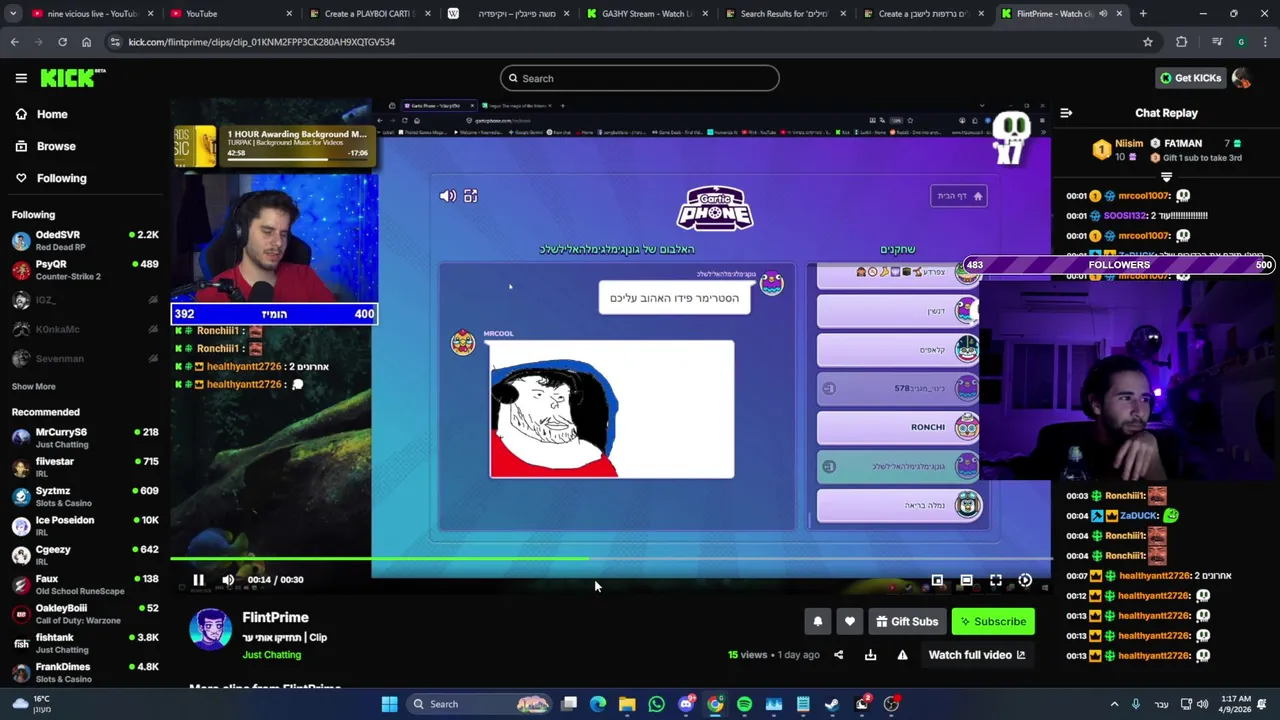Click the FlintPrime channel name
Image resolution: width=1280 pixels, height=720 pixels.
tap(275, 618)
